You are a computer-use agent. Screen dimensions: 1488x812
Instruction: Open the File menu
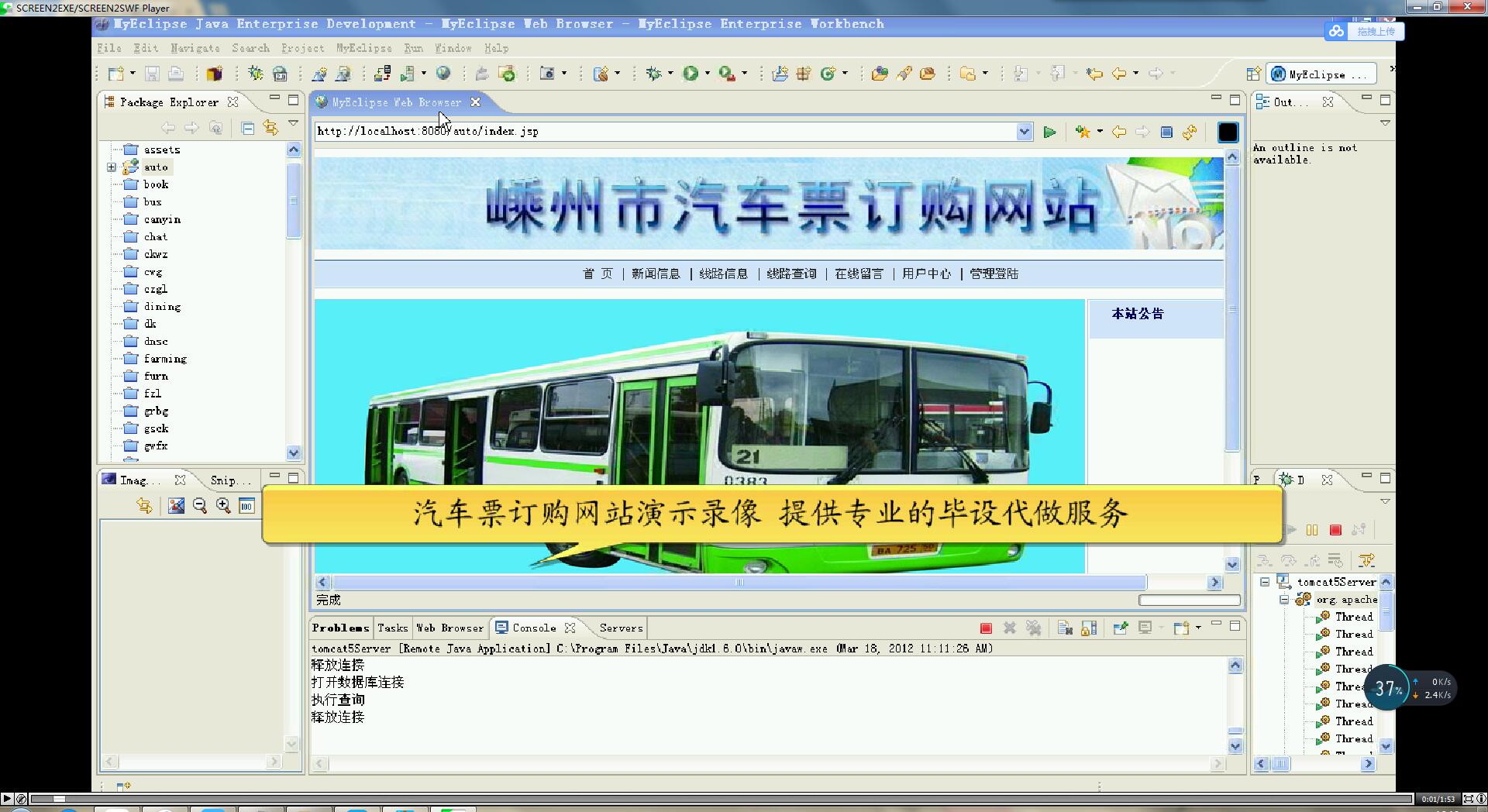[109, 48]
